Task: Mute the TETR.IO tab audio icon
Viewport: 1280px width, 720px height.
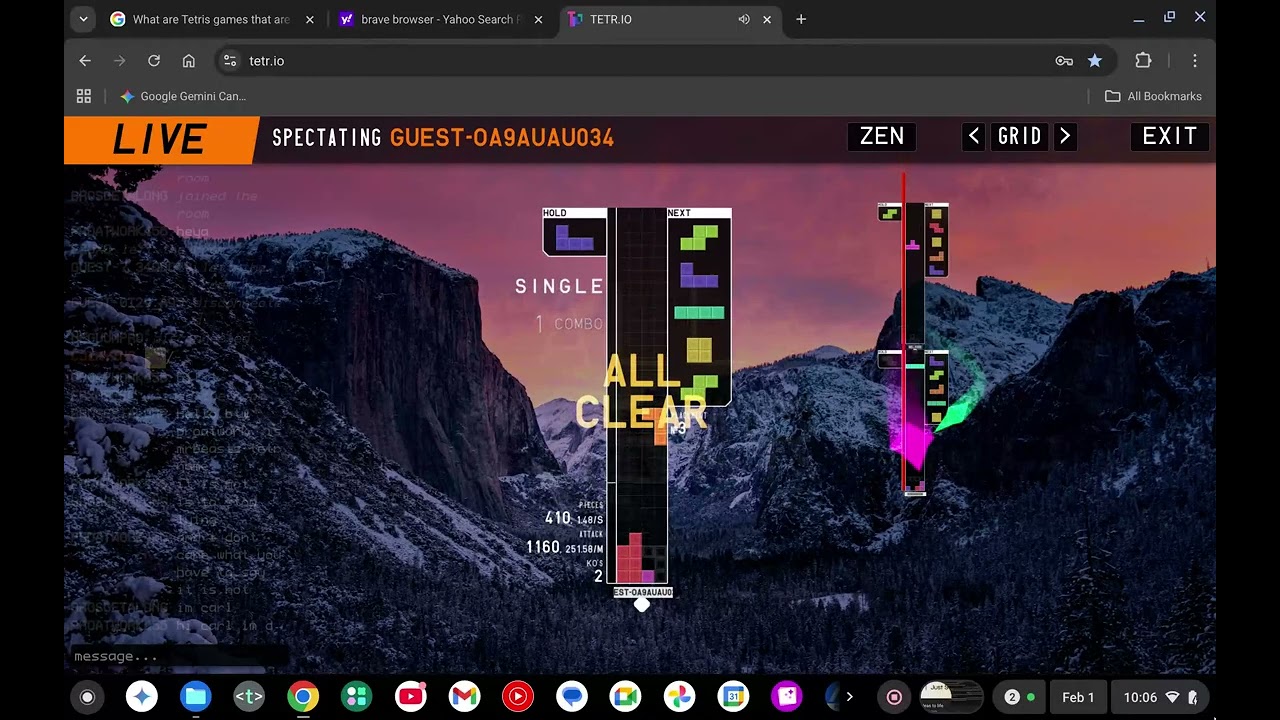Action: (x=744, y=19)
